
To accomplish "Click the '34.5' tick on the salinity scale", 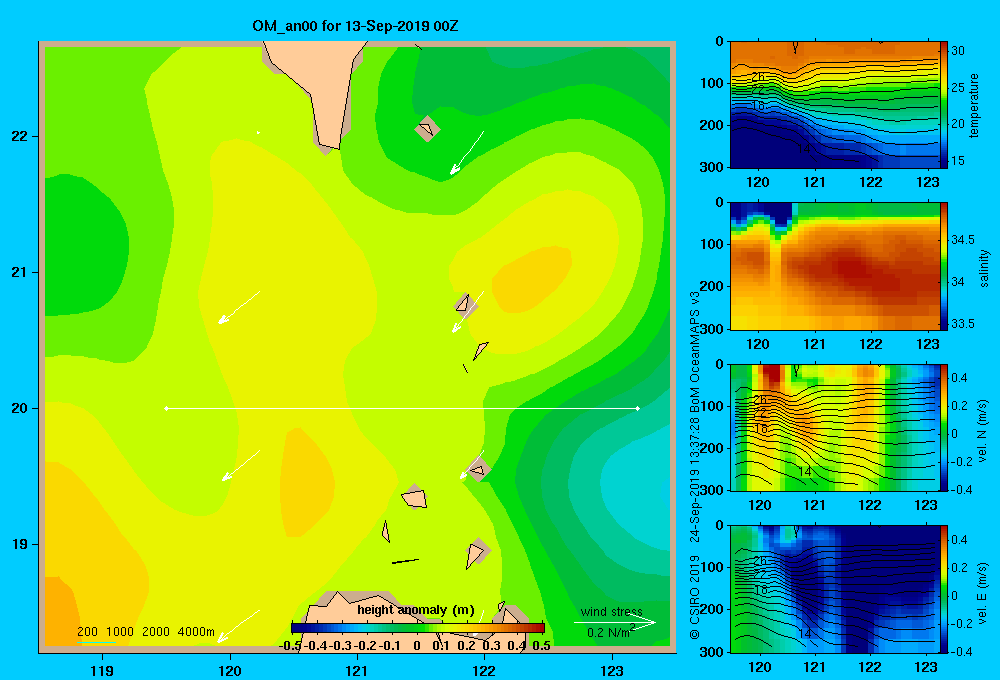I will (963, 240).
